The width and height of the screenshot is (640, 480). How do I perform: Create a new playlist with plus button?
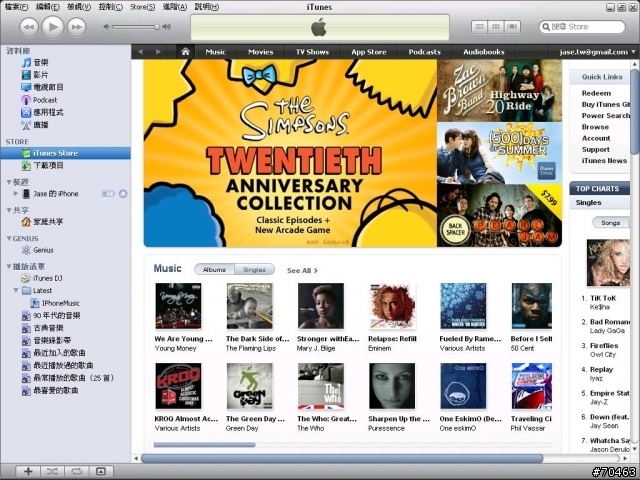28,471
